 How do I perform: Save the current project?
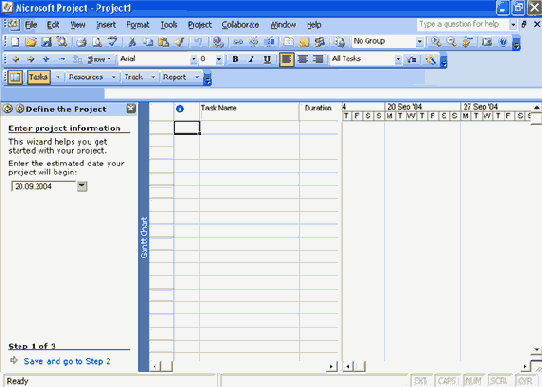pyautogui.click(x=46, y=42)
